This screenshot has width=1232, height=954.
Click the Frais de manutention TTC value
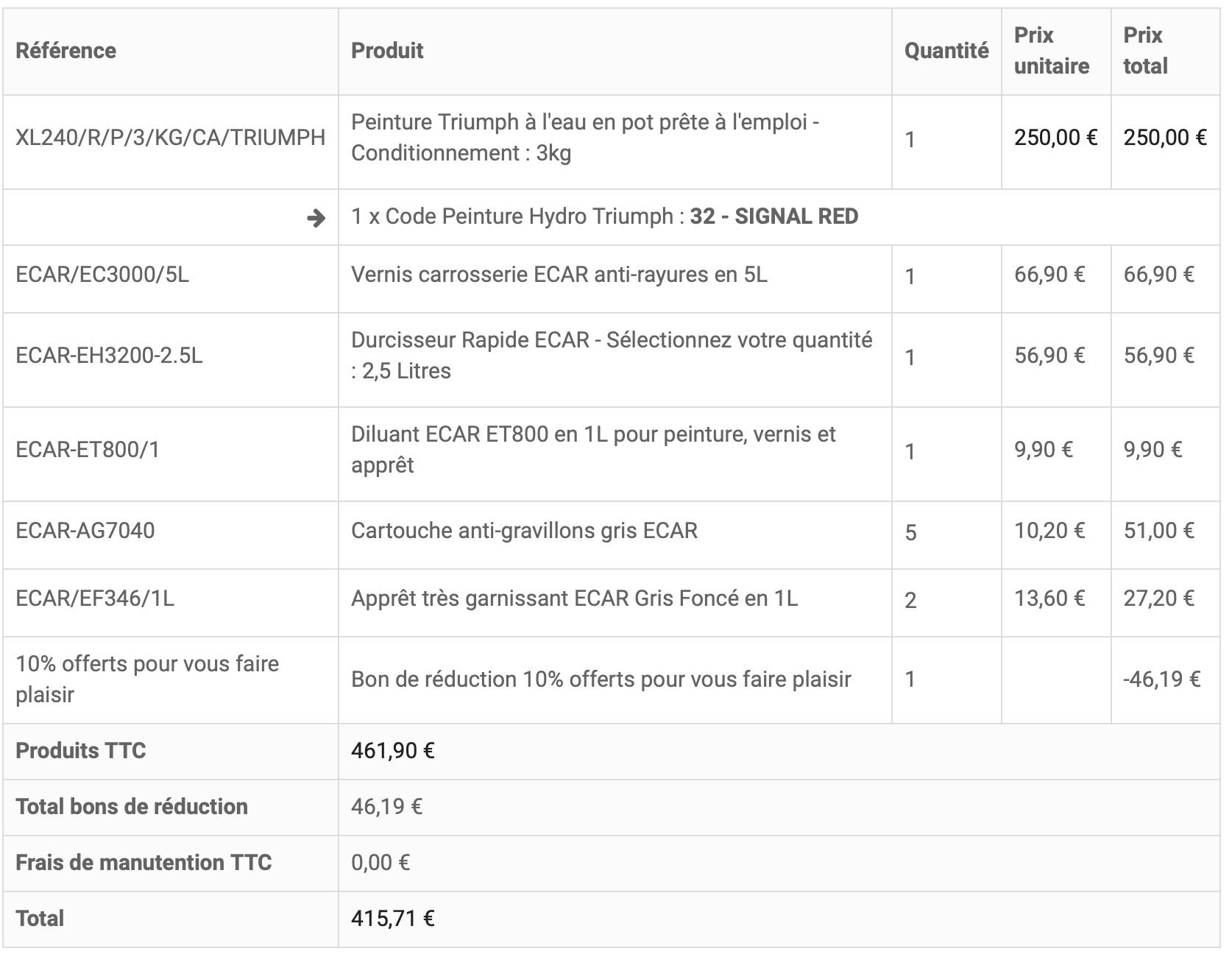point(380,863)
